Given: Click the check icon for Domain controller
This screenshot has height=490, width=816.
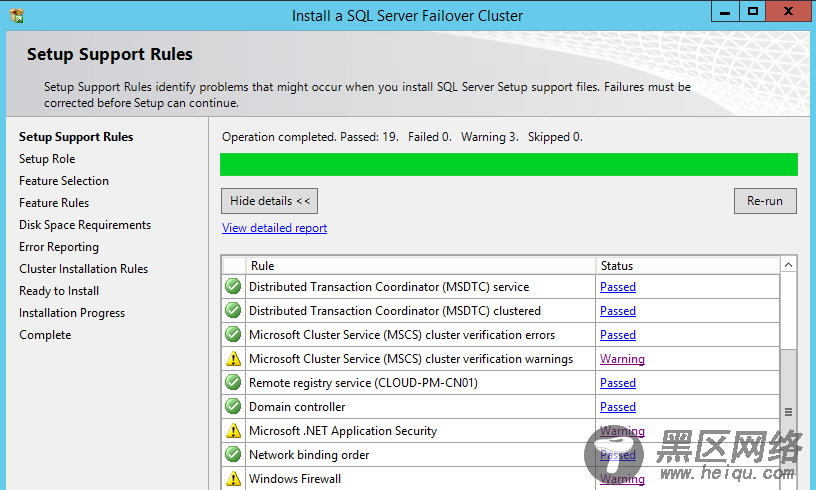Looking at the screenshot, I should coord(233,406).
